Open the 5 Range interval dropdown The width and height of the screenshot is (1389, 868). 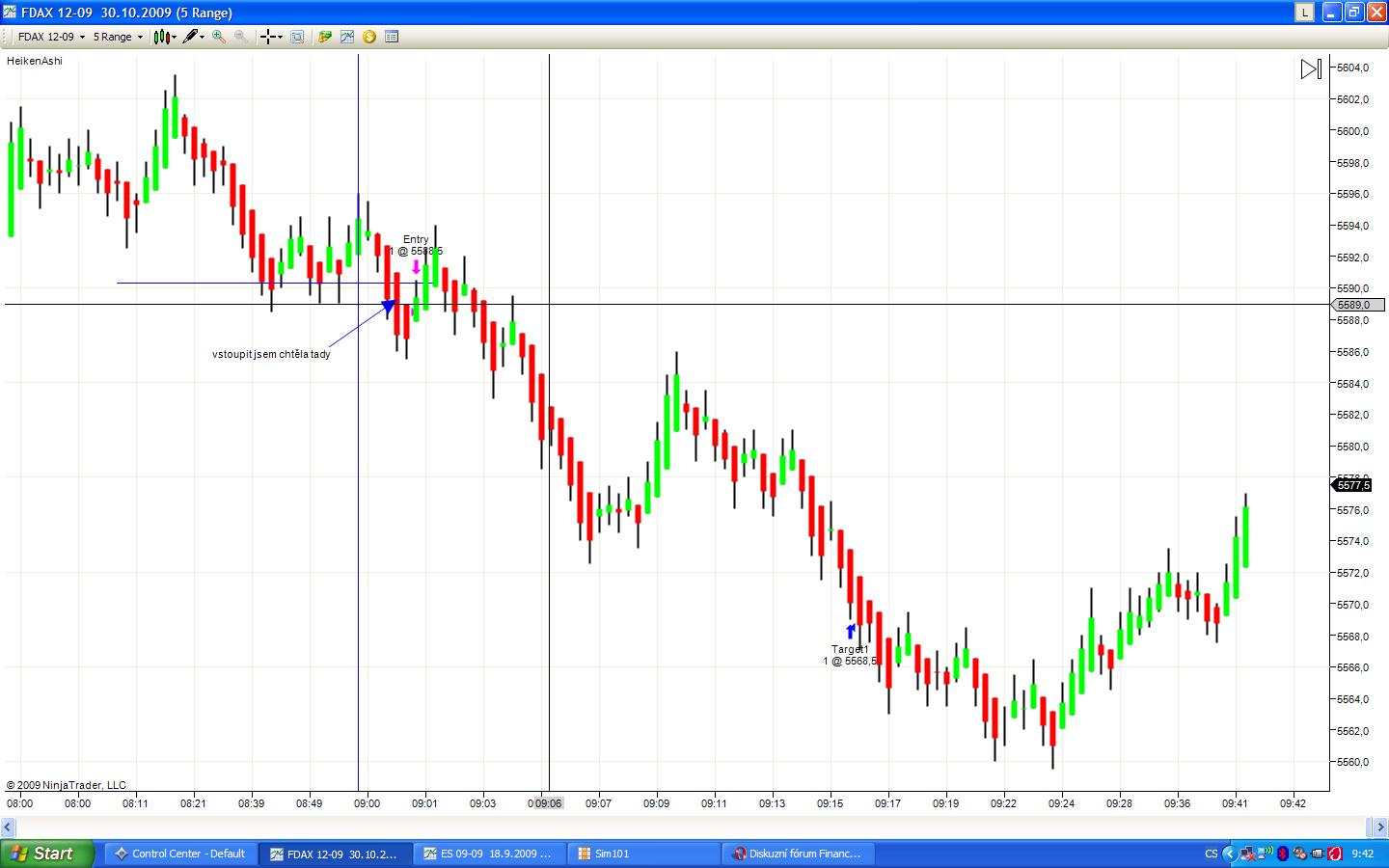pyautogui.click(x=118, y=37)
